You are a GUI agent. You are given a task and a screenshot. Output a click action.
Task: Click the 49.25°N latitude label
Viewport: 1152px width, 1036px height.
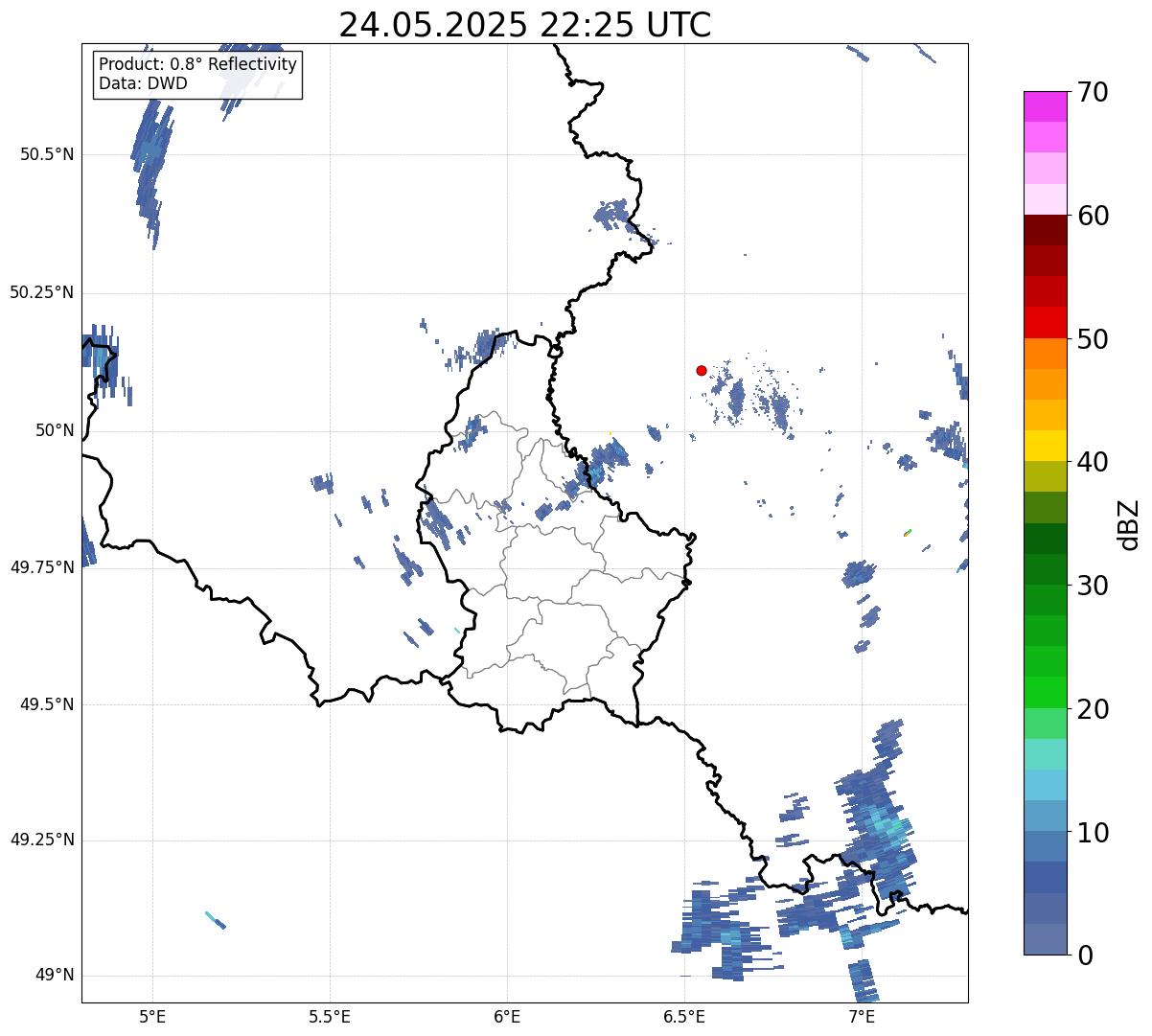click(41, 840)
